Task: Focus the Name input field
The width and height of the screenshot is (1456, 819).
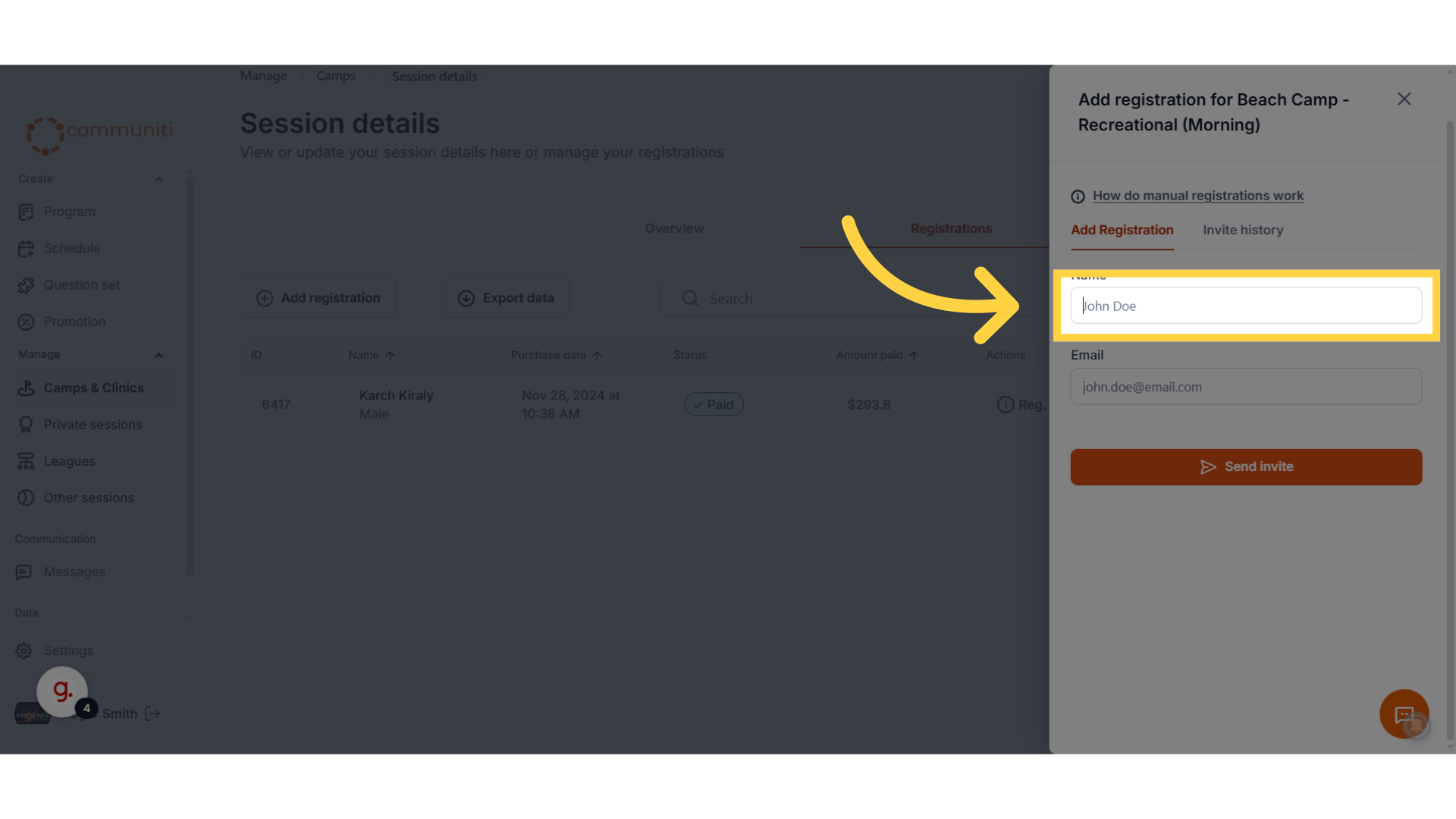Action: pos(1246,306)
